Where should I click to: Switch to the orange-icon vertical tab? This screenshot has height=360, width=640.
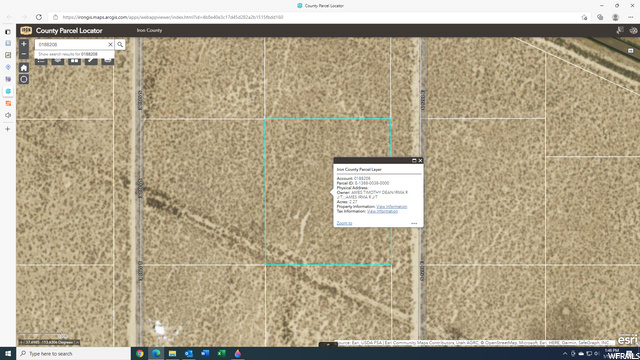(x=8, y=103)
